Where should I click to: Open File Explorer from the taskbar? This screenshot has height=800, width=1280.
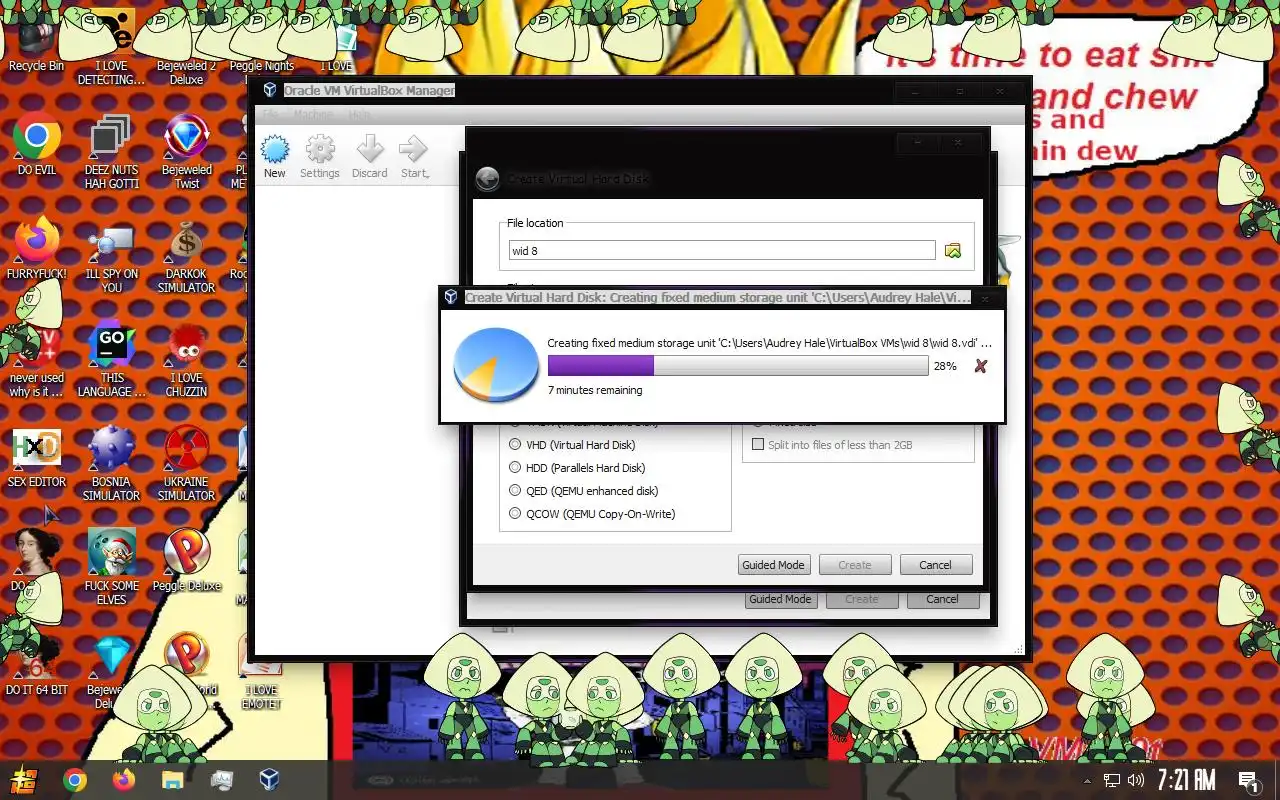pos(172,780)
